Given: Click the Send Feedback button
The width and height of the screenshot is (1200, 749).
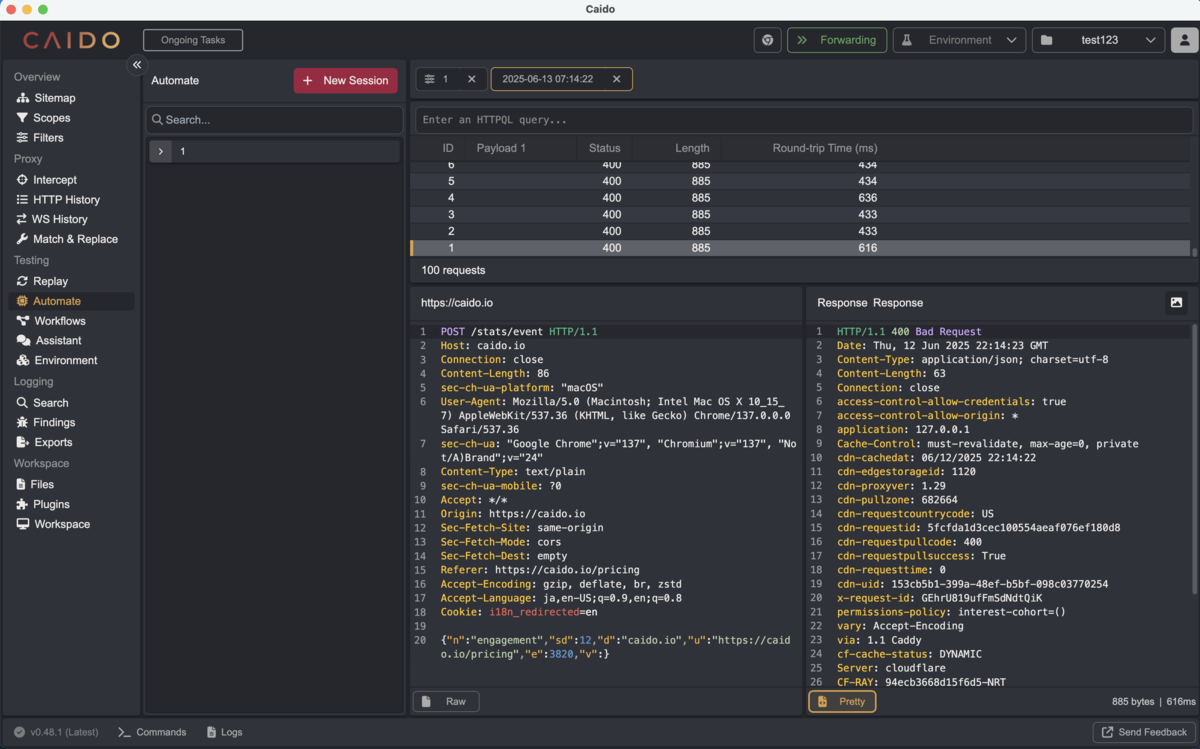Looking at the screenshot, I should (x=1143, y=732).
